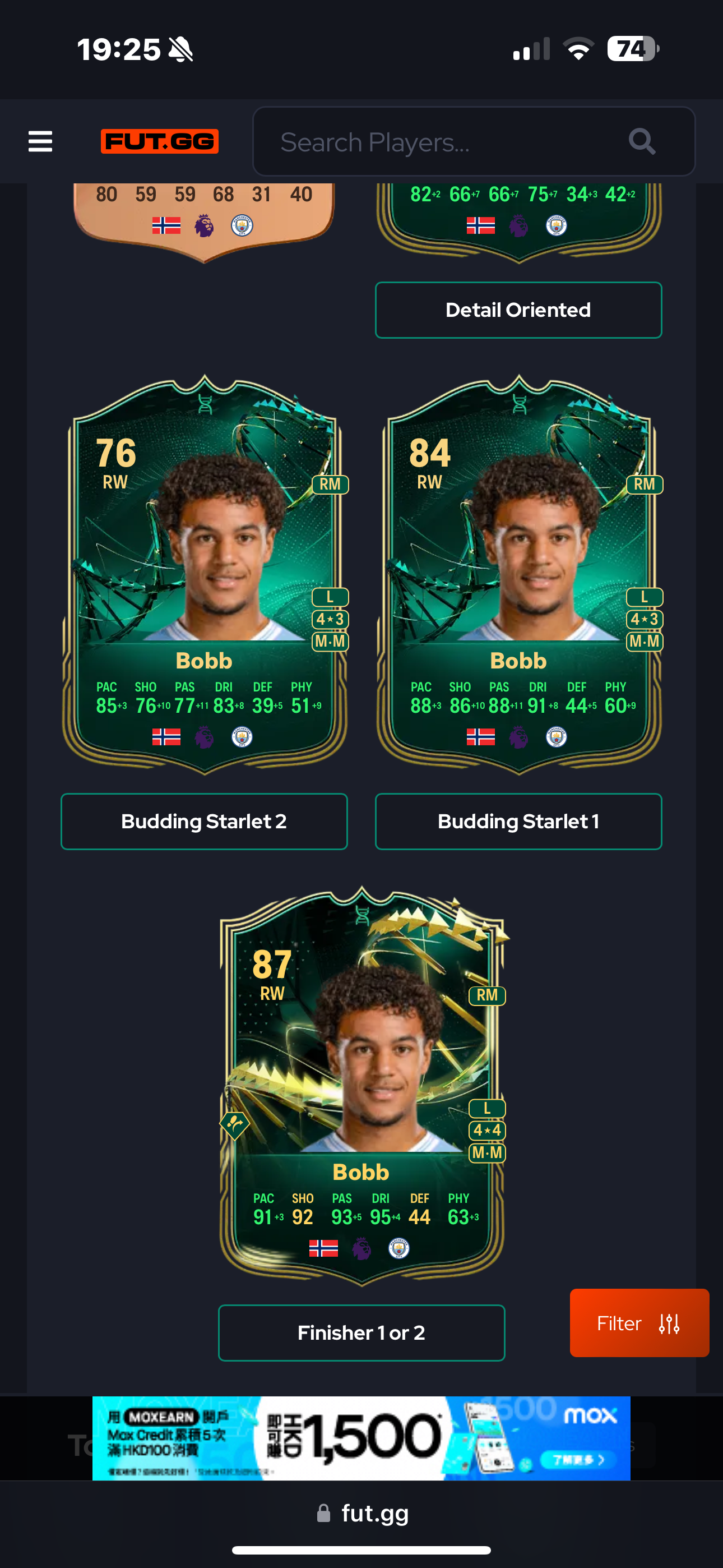The height and width of the screenshot is (1568, 723).
Task: Tap Manchester City badge on 84 Bobb card
Action: pyautogui.click(x=556, y=737)
